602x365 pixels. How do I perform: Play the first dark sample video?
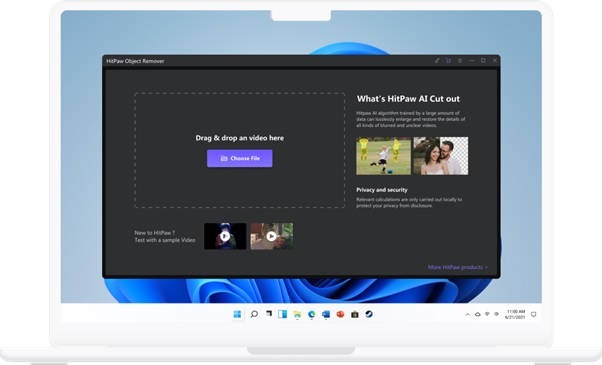point(225,236)
